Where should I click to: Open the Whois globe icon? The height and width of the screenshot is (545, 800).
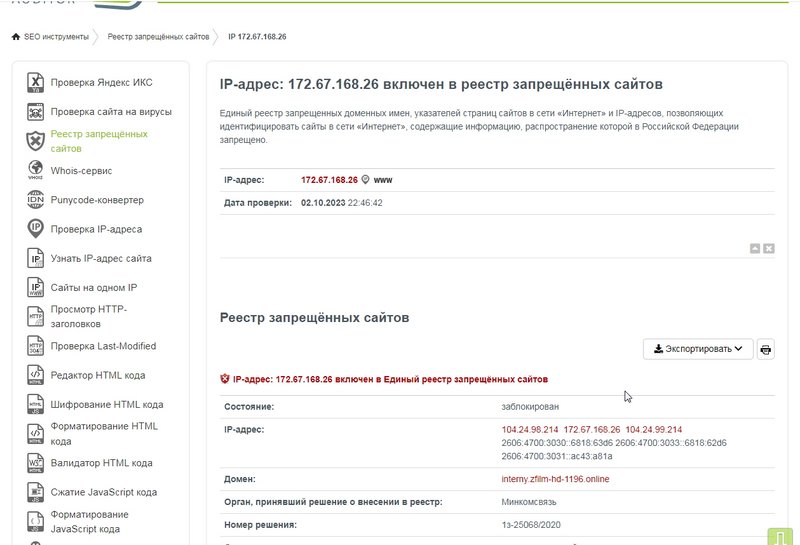pos(35,170)
